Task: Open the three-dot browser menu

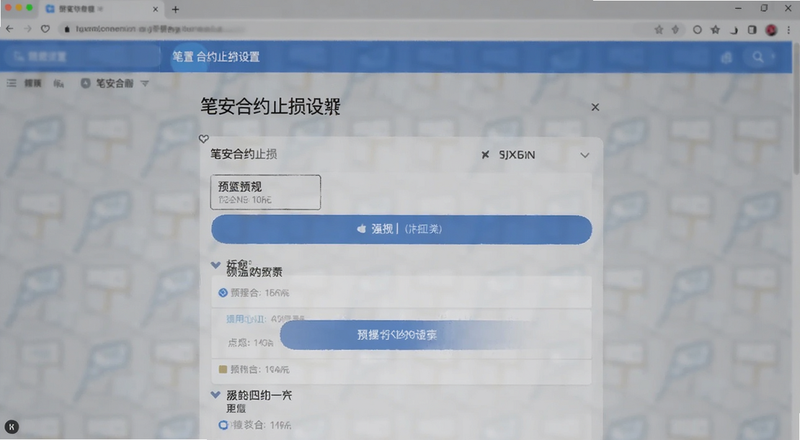Action: click(x=789, y=30)
